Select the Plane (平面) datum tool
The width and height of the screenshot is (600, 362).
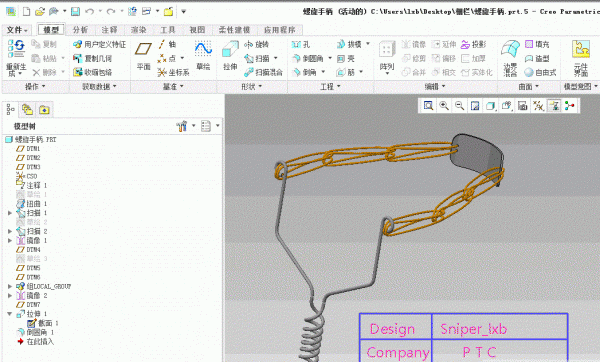143,55
